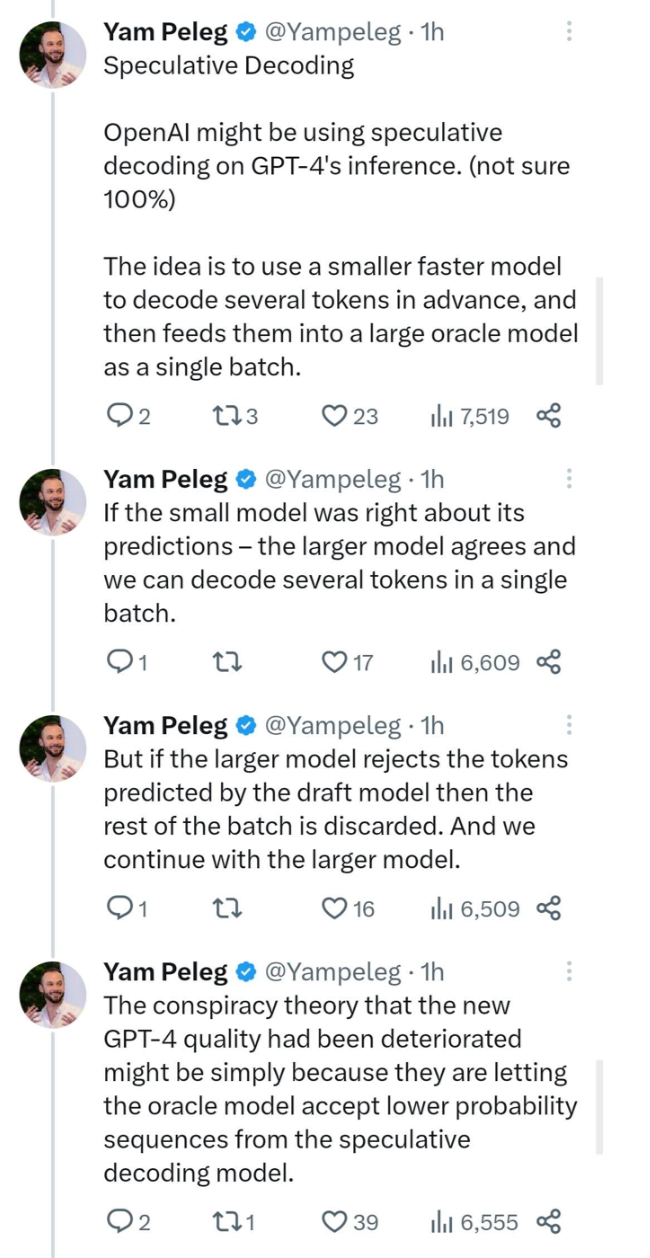View analytics showing 6,555 views
This screenshot has width=650, height=1258.
(474, 1221)
